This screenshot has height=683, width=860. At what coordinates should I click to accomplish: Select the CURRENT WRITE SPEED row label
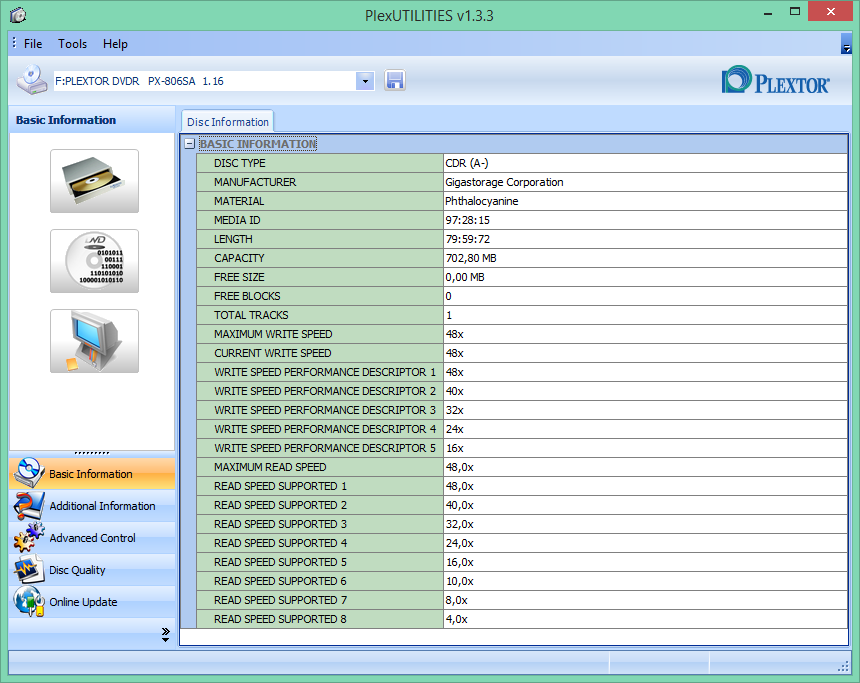tap(273, 353)
